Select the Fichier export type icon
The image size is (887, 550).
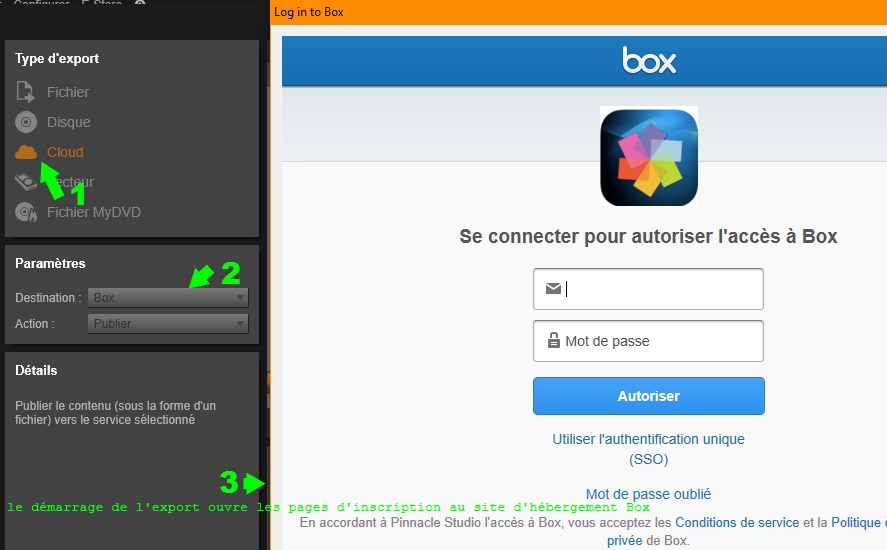25,92
